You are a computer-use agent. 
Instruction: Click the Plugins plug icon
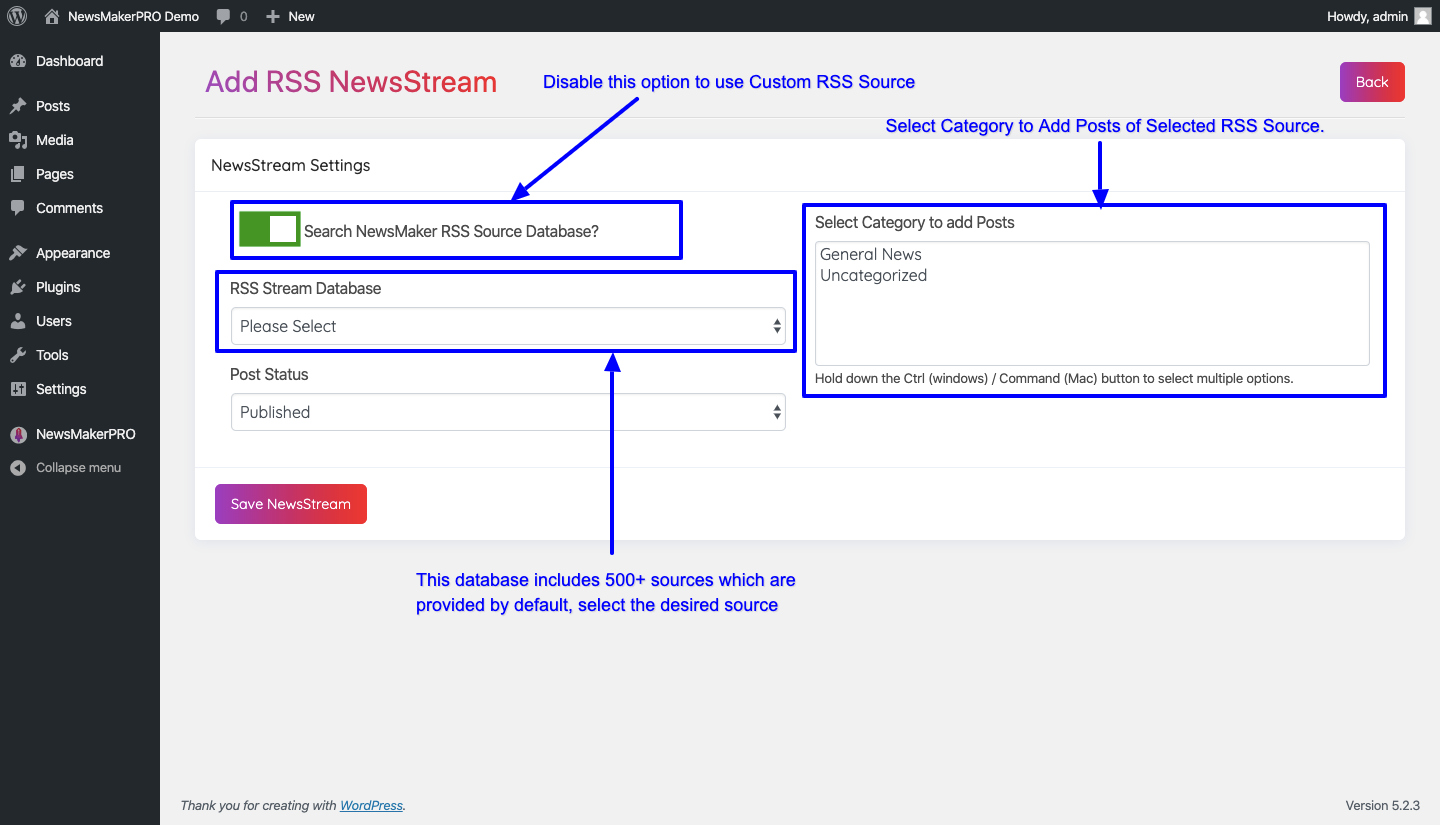(18, 287)
